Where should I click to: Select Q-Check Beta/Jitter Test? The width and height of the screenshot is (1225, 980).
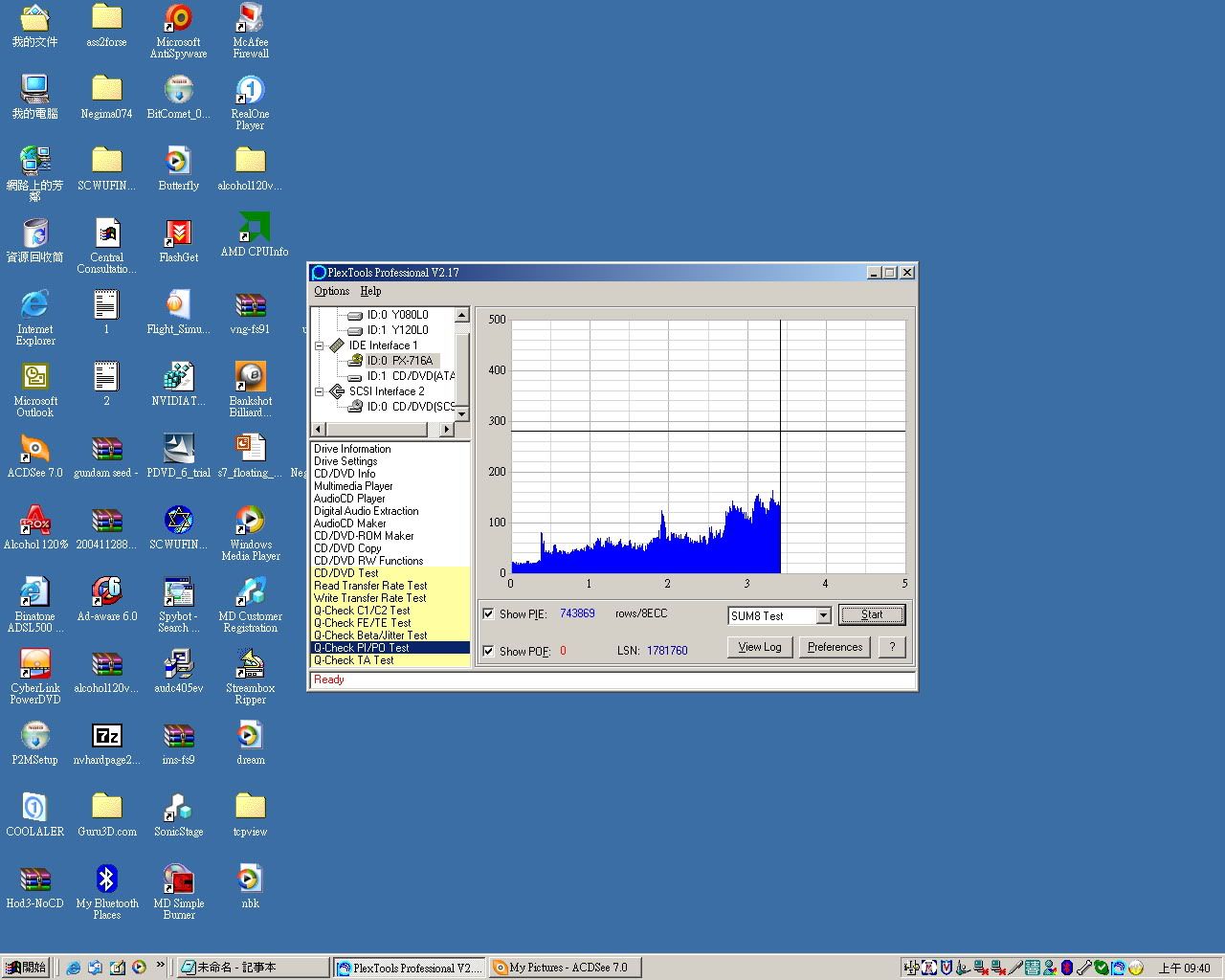[x=390, y=635]
